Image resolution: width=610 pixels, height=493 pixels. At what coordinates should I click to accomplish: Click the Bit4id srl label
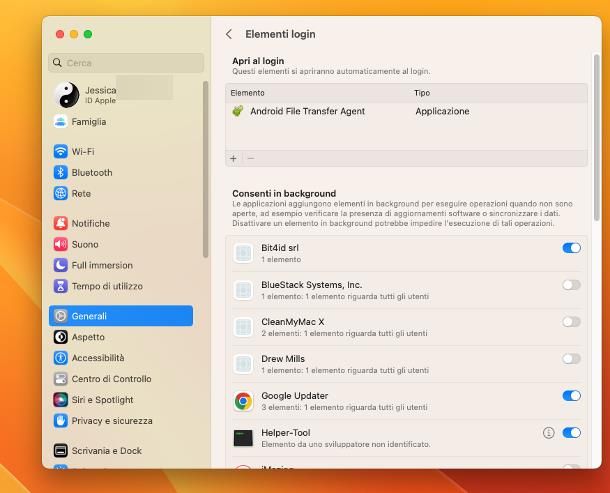[280, 248]
